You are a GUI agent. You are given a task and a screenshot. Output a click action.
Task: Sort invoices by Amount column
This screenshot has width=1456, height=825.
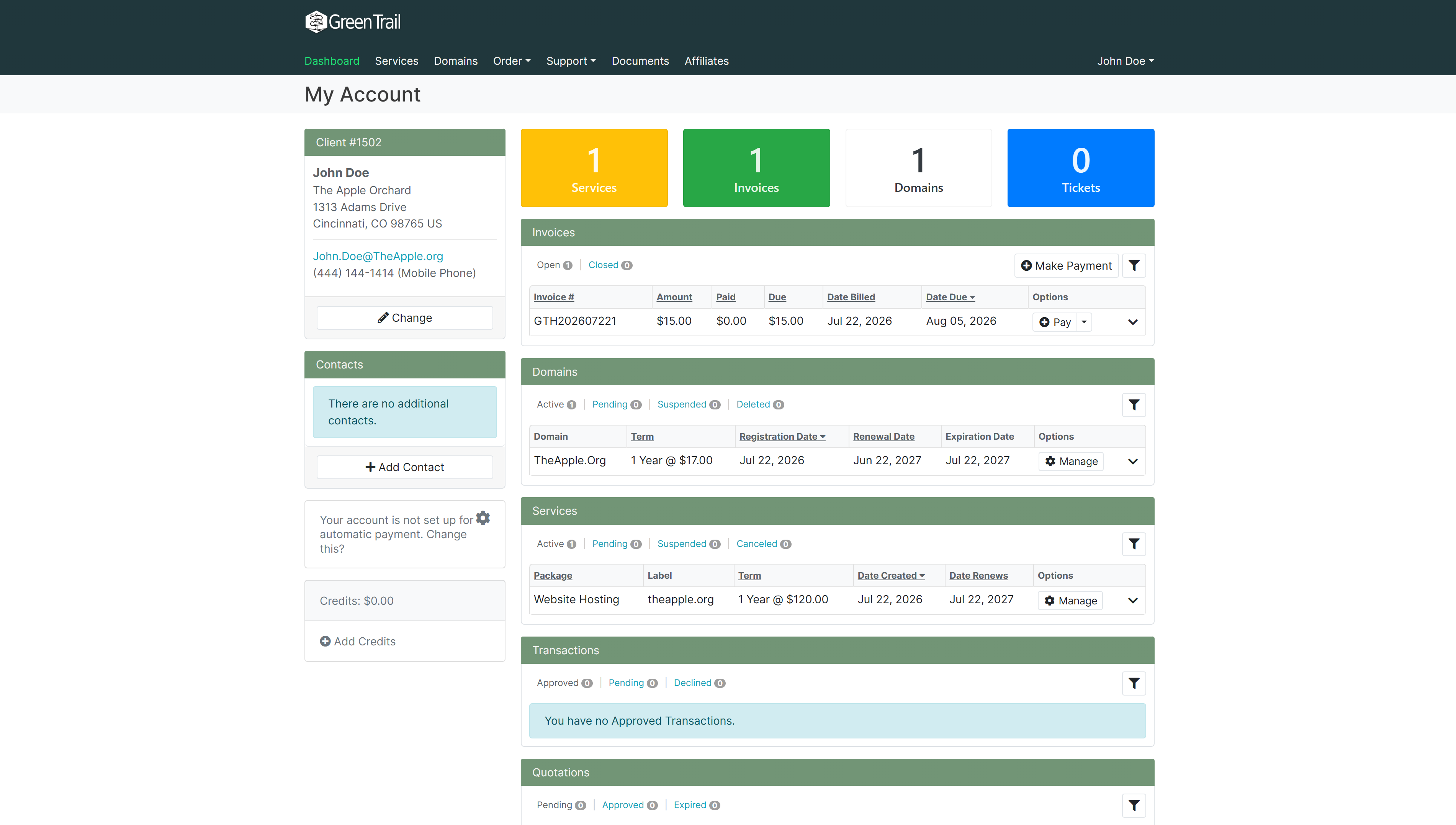coord(674,297)
